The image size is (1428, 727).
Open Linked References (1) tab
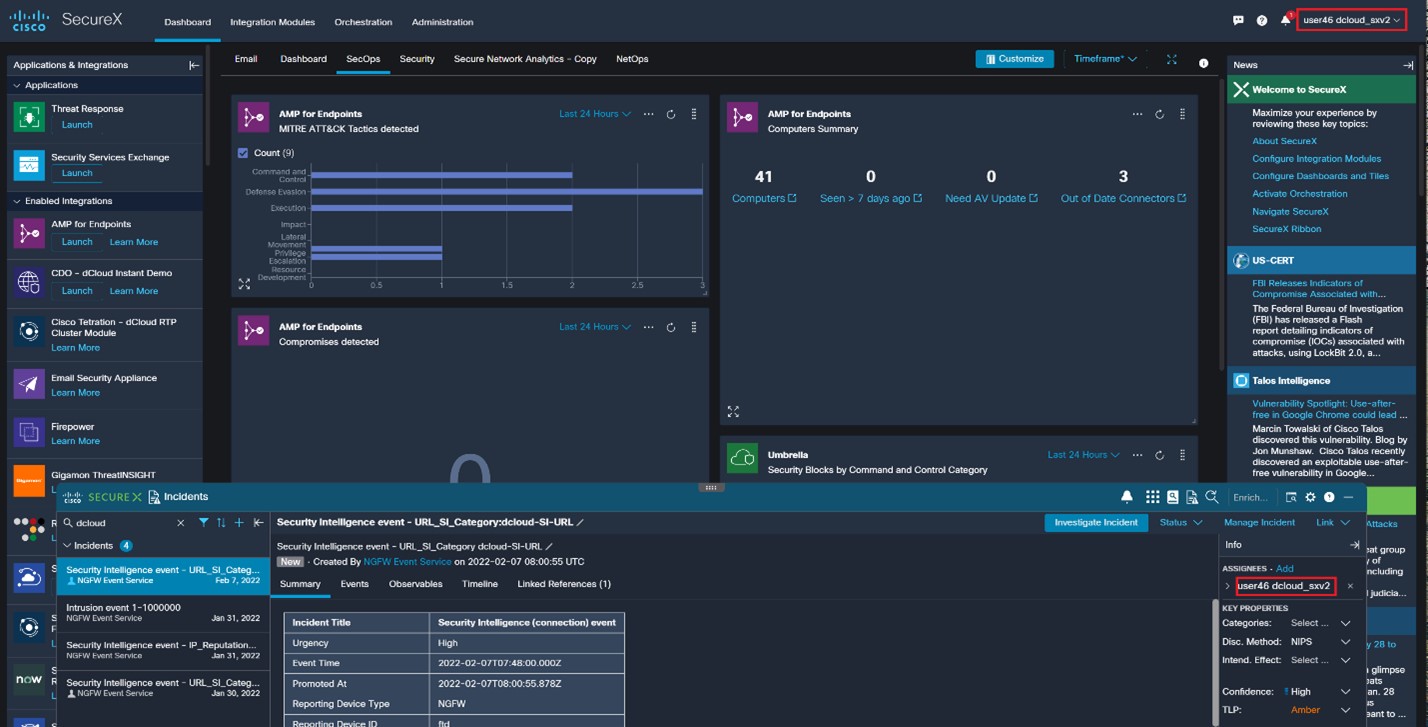point(564,584)
